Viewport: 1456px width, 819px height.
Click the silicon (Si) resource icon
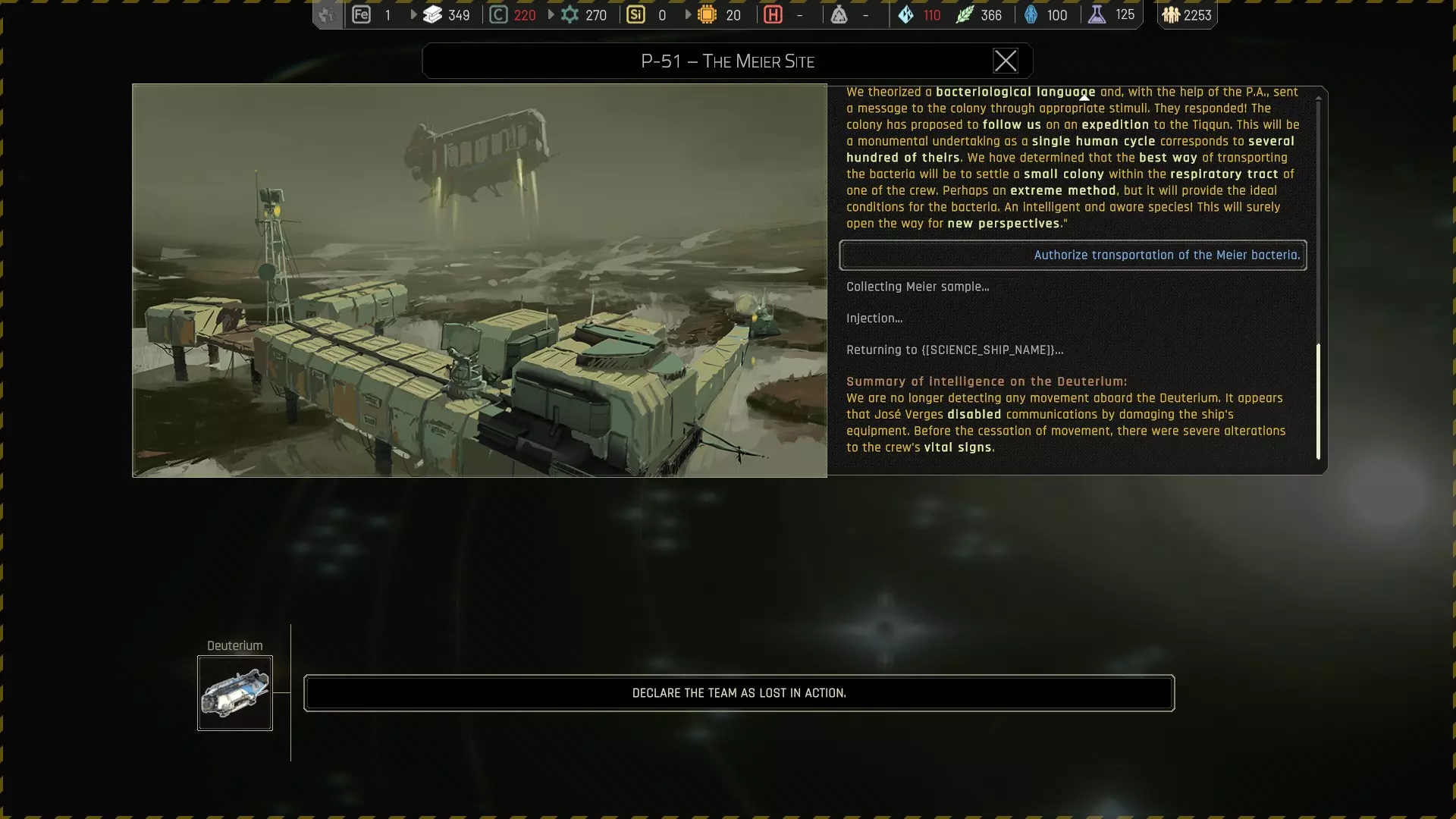click(635, 15)
